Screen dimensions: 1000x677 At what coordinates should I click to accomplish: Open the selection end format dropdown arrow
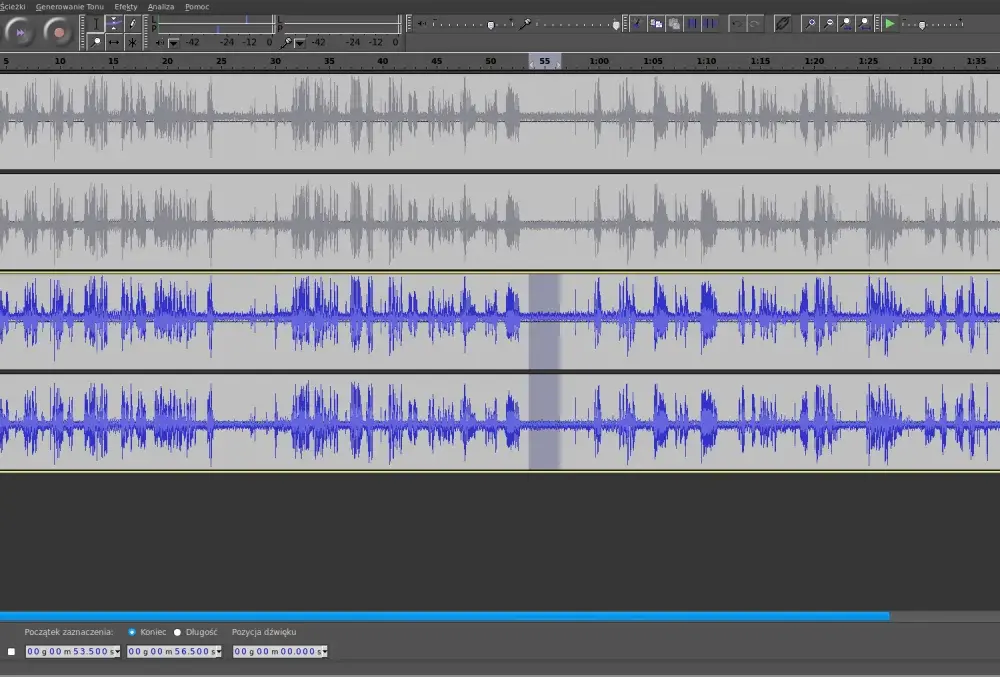218,652
